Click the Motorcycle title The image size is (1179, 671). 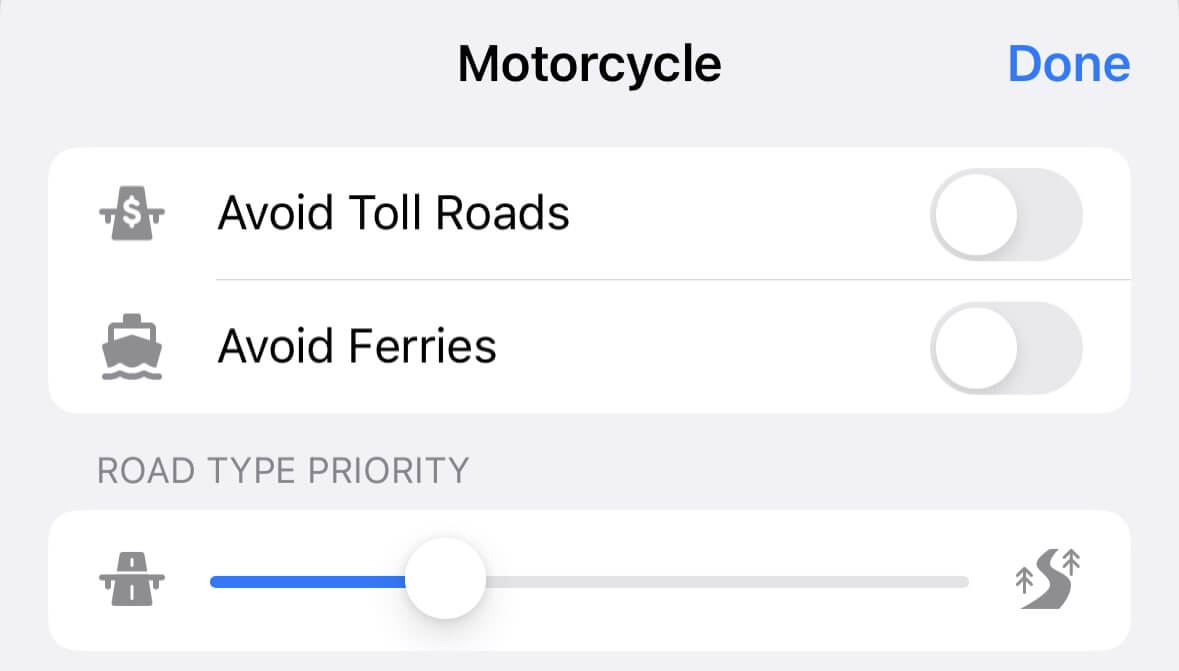(589, 62)
